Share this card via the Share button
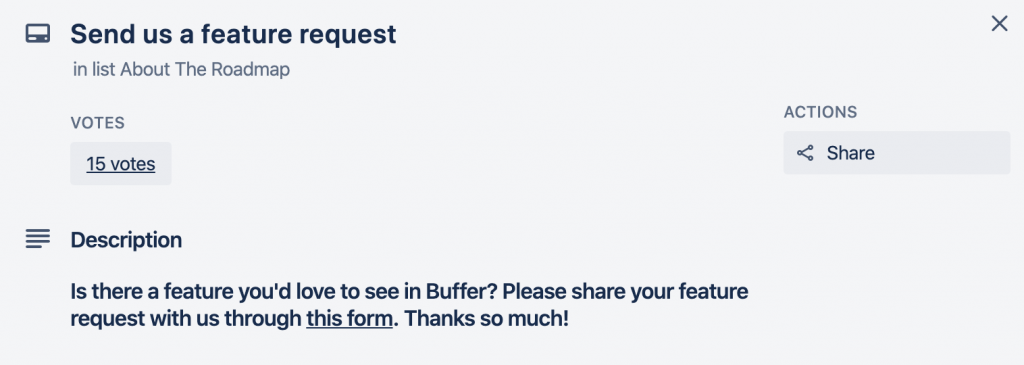Viewport: 1024px width, 365px height. 897,153
